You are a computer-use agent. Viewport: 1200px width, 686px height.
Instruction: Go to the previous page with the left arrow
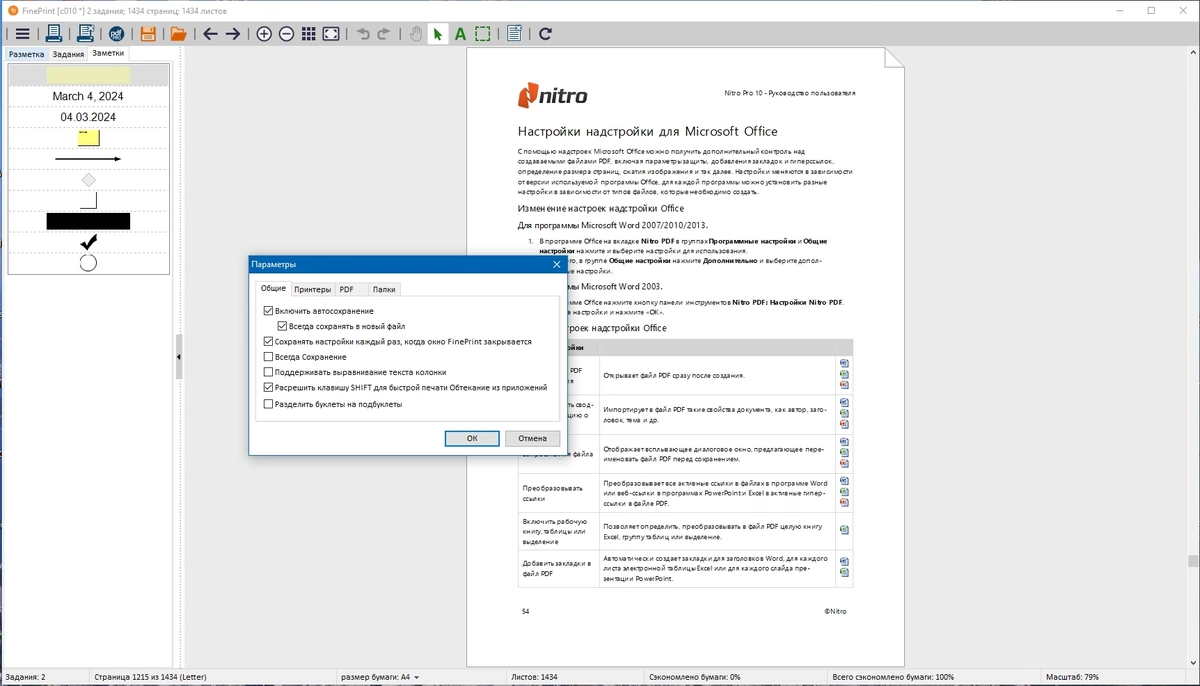coord(210,34)
